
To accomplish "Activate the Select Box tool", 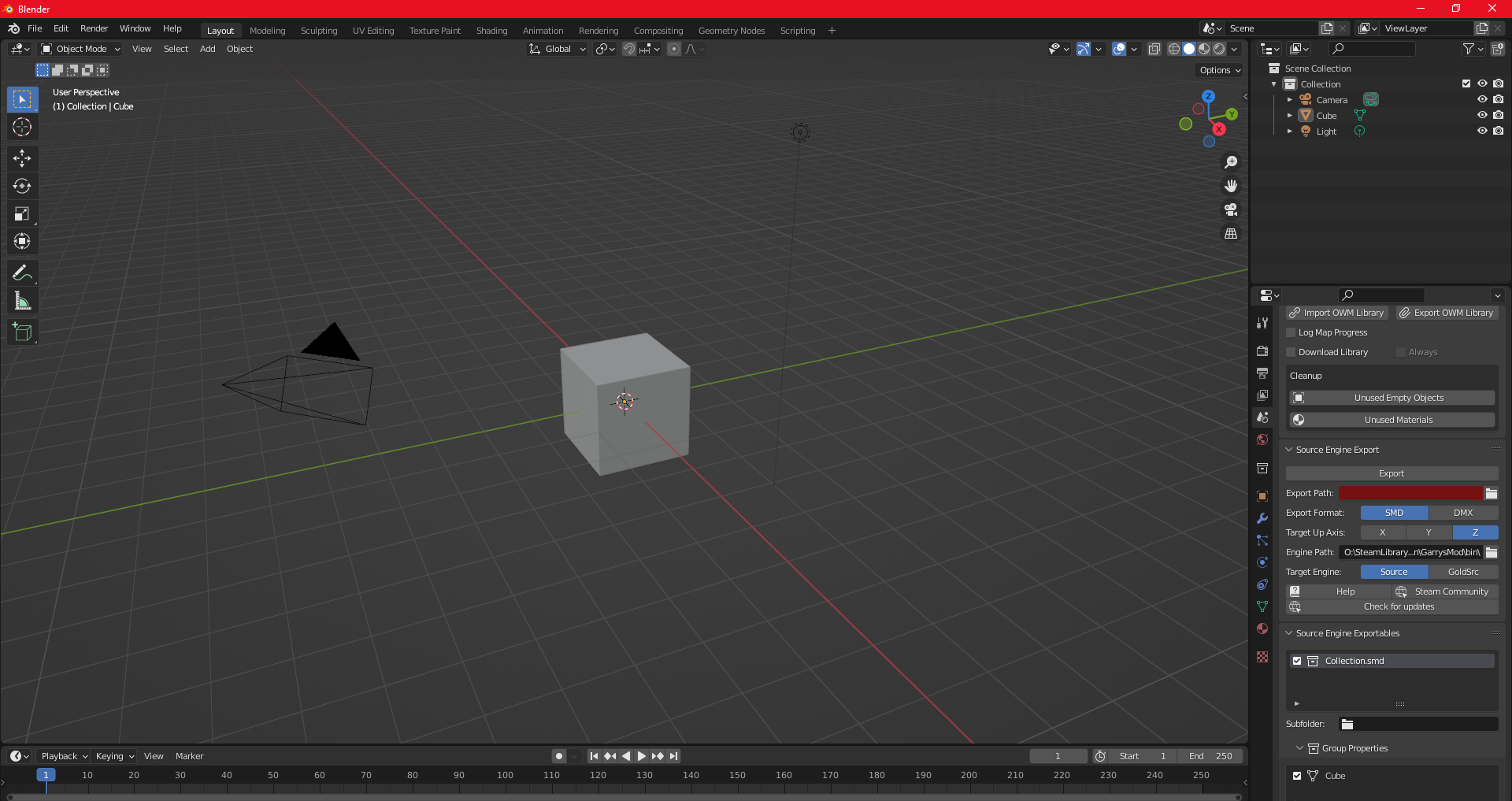I will [22, 99].
